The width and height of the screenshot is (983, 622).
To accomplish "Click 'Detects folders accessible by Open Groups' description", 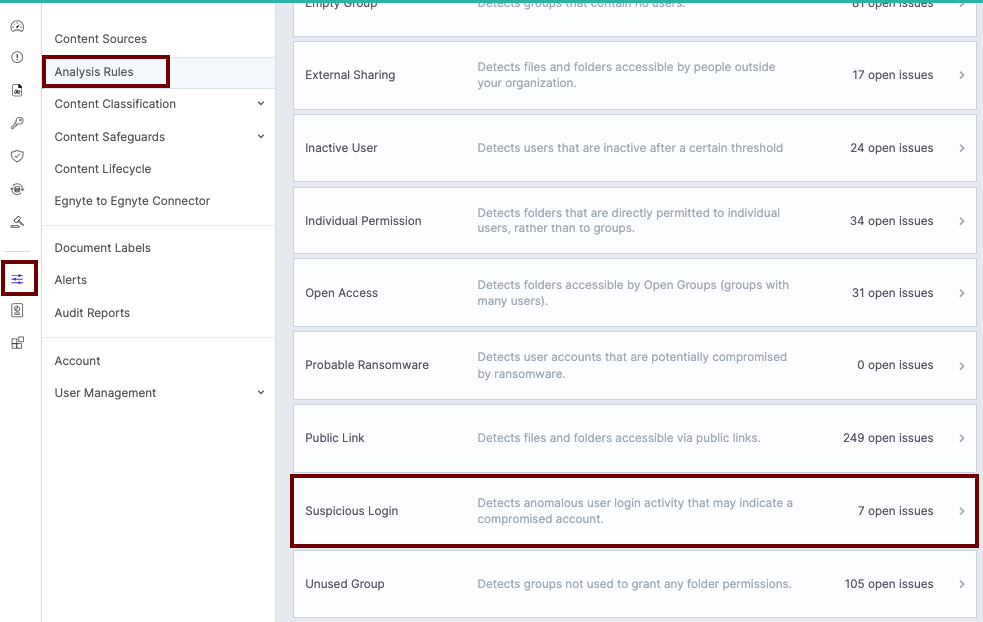I will point(633,293).
